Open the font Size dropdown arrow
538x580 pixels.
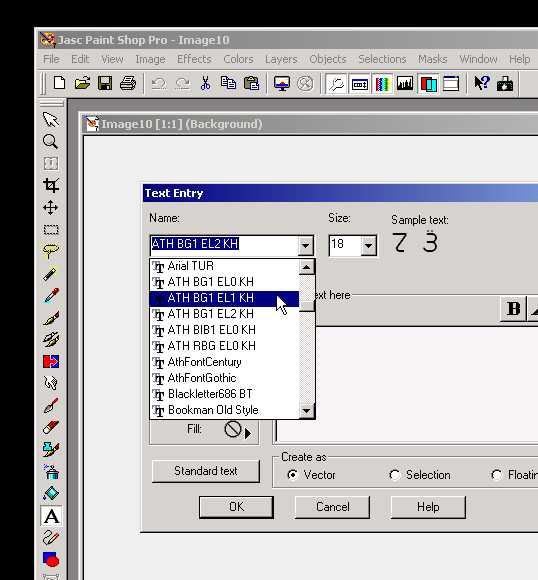coord(368,245)
